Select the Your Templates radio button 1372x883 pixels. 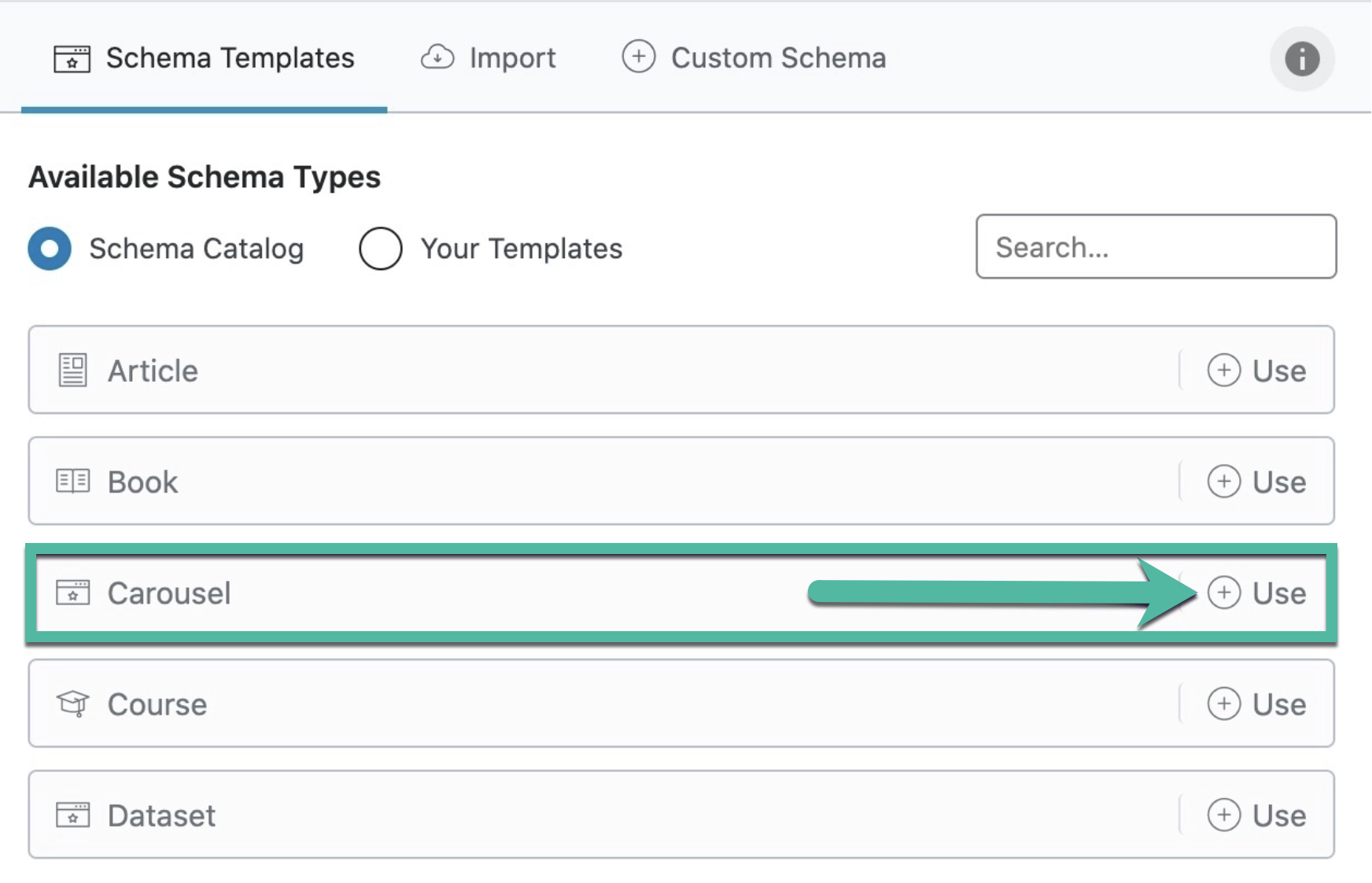(381, 249)
